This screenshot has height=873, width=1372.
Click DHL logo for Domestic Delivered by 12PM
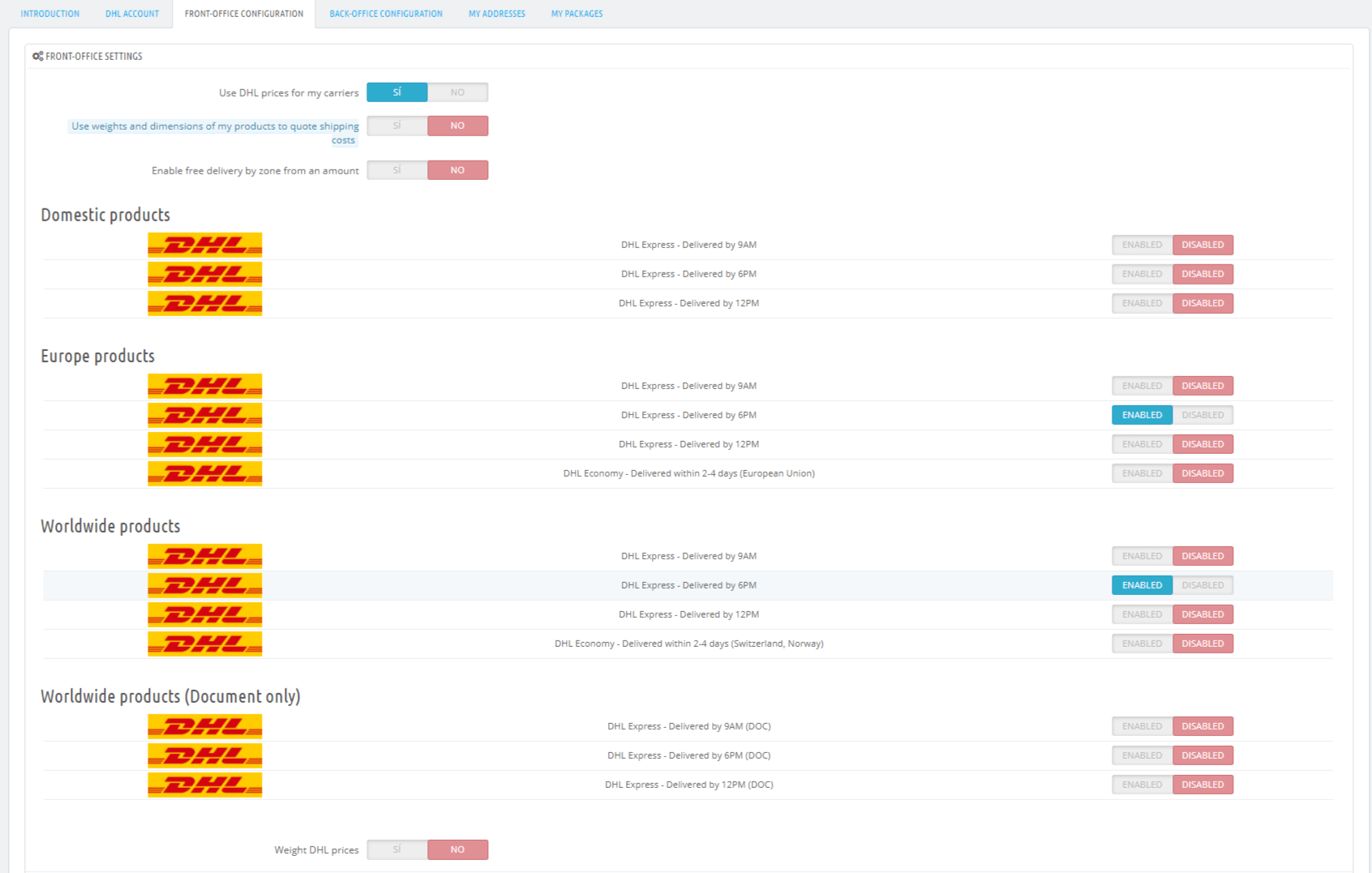coord(204,303)
